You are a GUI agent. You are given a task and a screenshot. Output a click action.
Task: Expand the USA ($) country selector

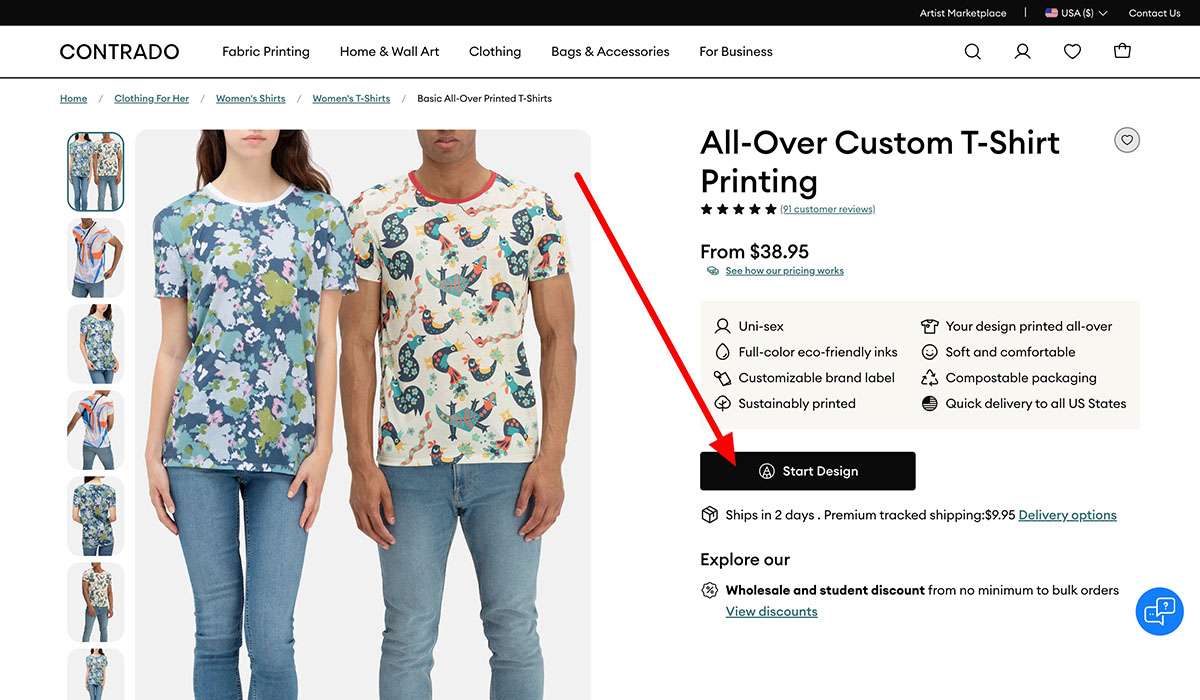[1076, 13]
